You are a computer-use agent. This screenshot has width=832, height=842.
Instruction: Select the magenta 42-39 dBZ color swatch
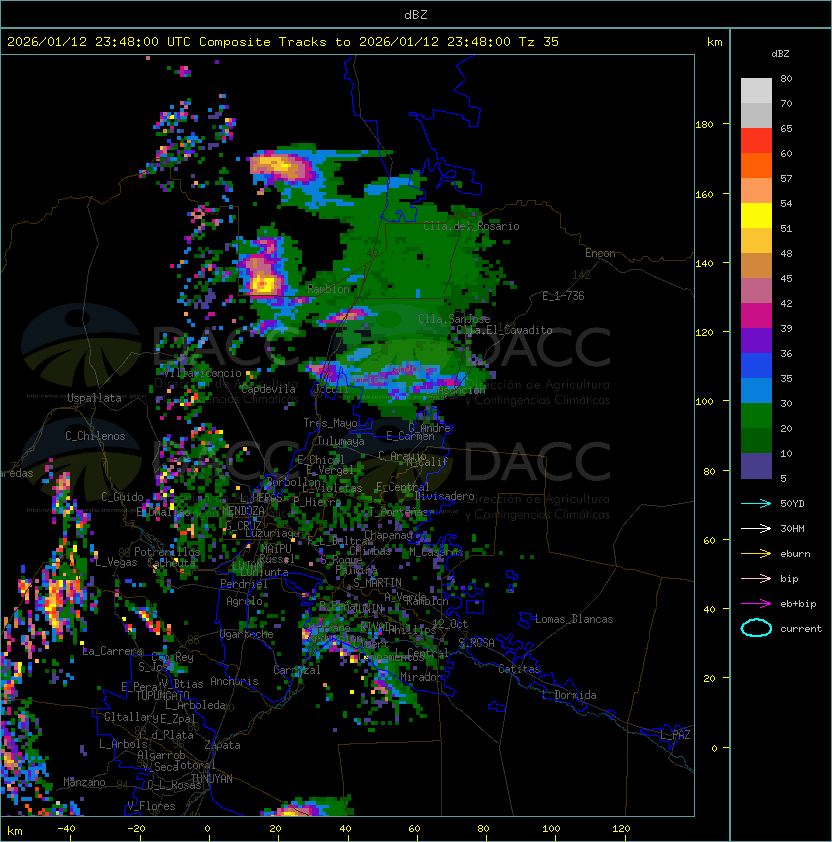[x=756, y=316]
